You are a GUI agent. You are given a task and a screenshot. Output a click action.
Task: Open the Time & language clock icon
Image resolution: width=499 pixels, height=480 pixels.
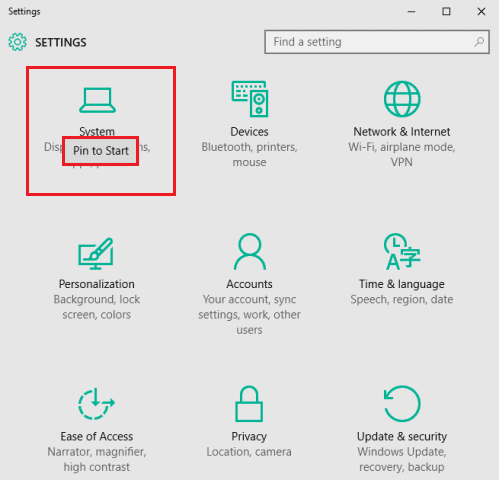pos(402,252)
